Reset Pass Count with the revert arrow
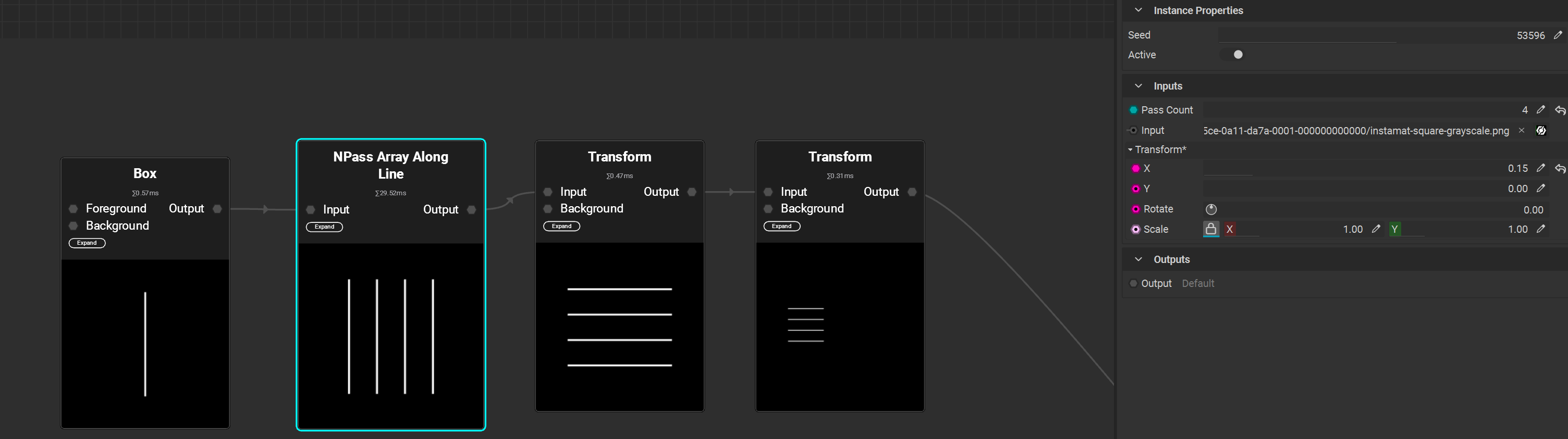 coord(1560,110)
